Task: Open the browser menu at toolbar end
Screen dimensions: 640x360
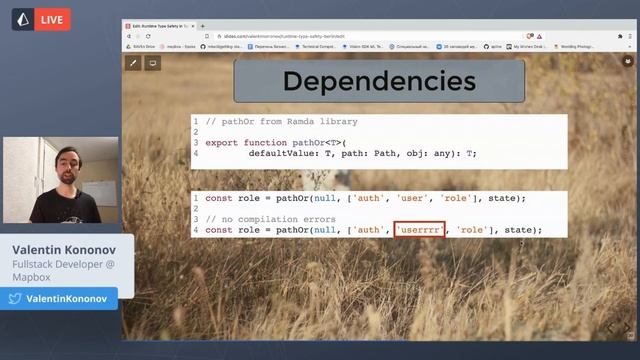Action: [630, 36]
